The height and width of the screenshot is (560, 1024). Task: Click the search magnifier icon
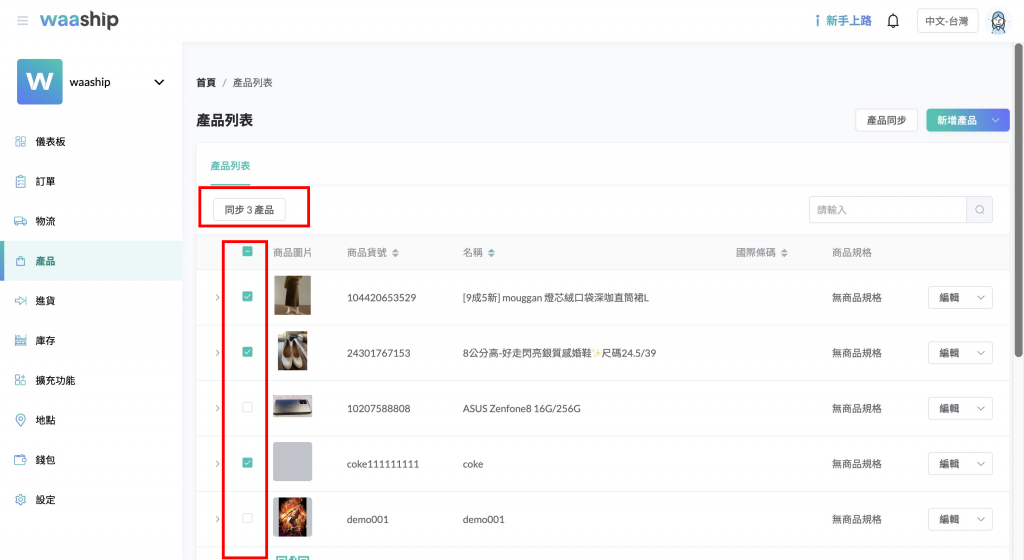pos(980,210)
